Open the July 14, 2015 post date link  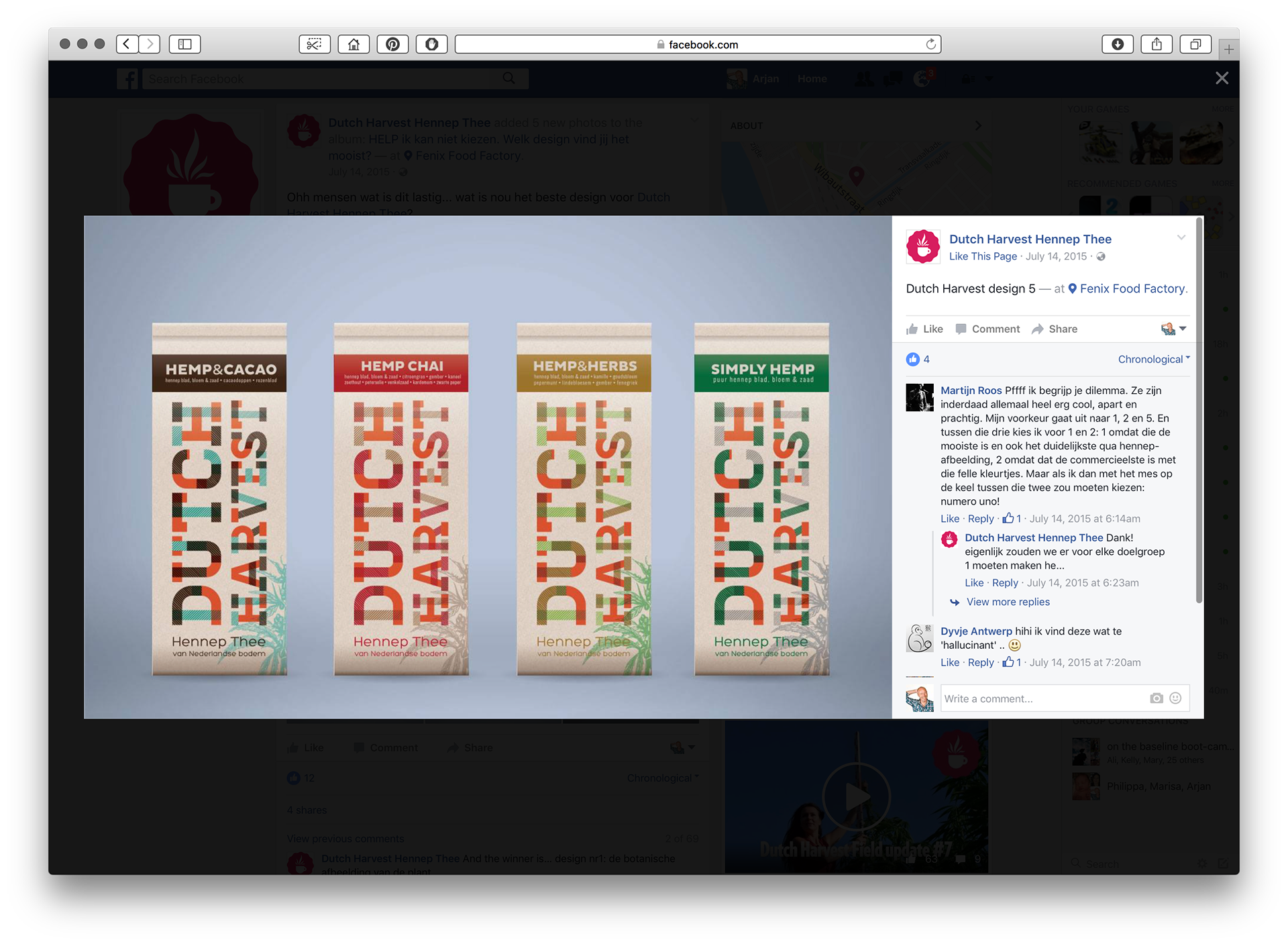1056,256
